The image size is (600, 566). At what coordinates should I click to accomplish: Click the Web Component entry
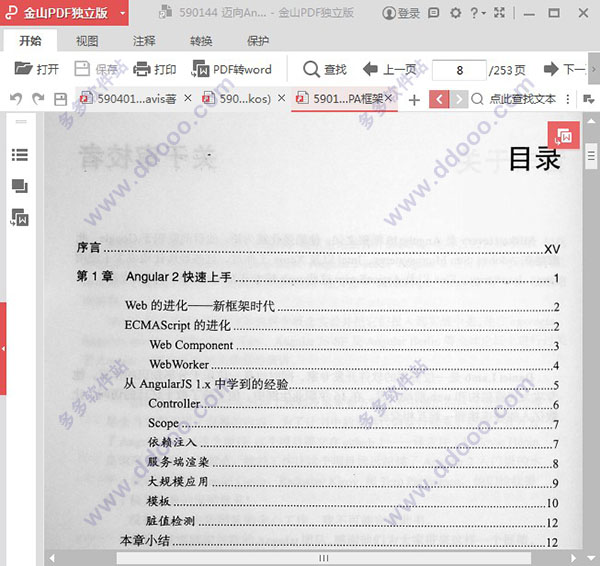(x=354, y=345)
